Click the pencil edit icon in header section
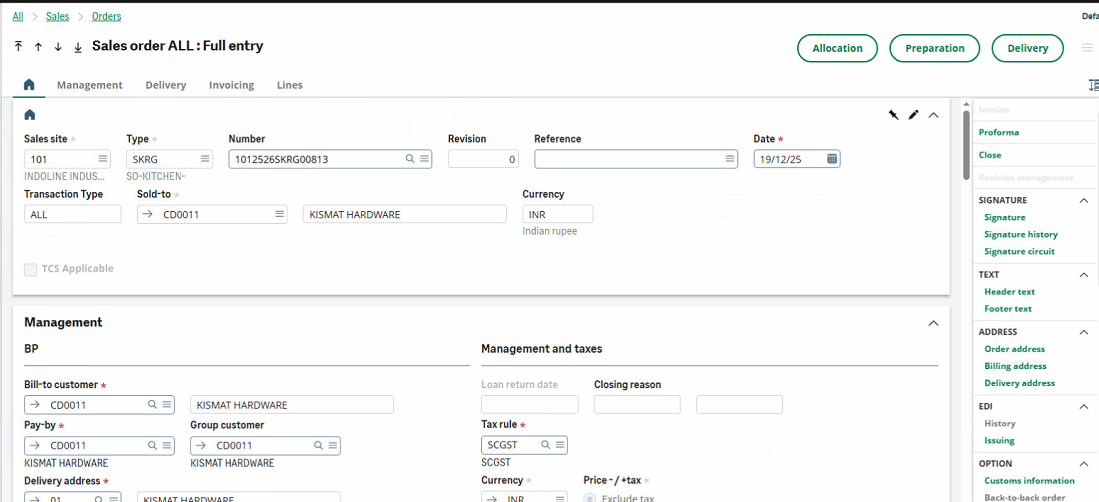This screenshot has width=1099, height=502. tap(913, 115)
